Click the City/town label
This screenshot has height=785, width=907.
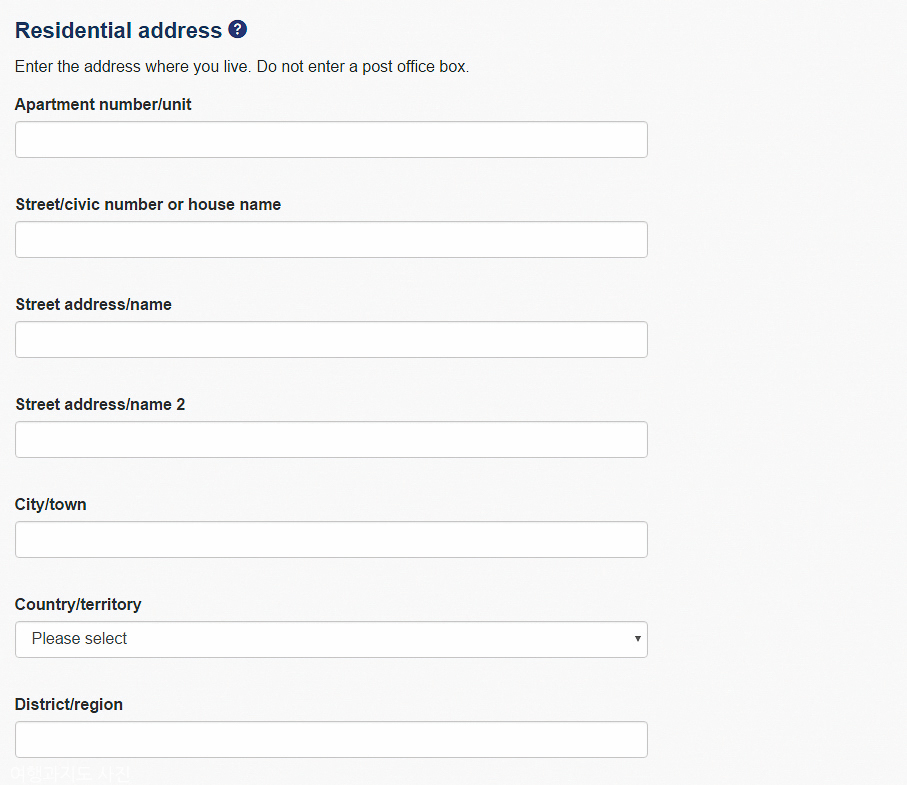pyautogui.click(x=50, y=504)
